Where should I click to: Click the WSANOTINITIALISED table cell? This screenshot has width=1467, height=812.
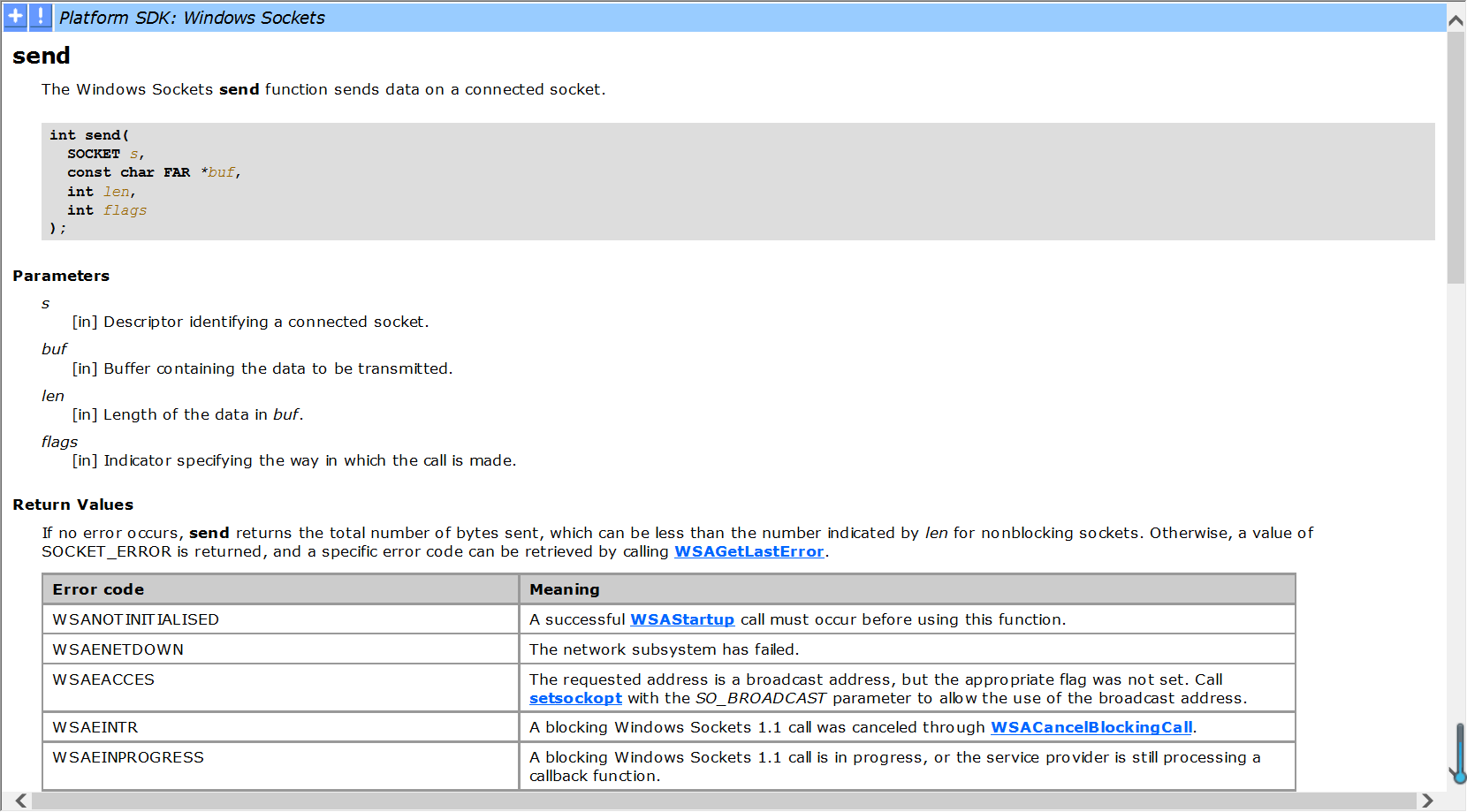tap(281, 619)
